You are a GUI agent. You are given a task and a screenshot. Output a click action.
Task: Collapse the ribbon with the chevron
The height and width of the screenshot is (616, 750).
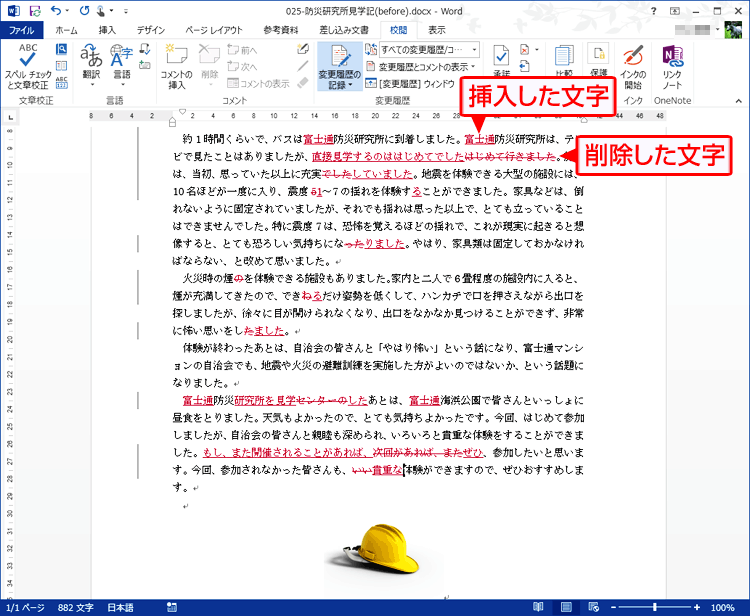point(739,101)
